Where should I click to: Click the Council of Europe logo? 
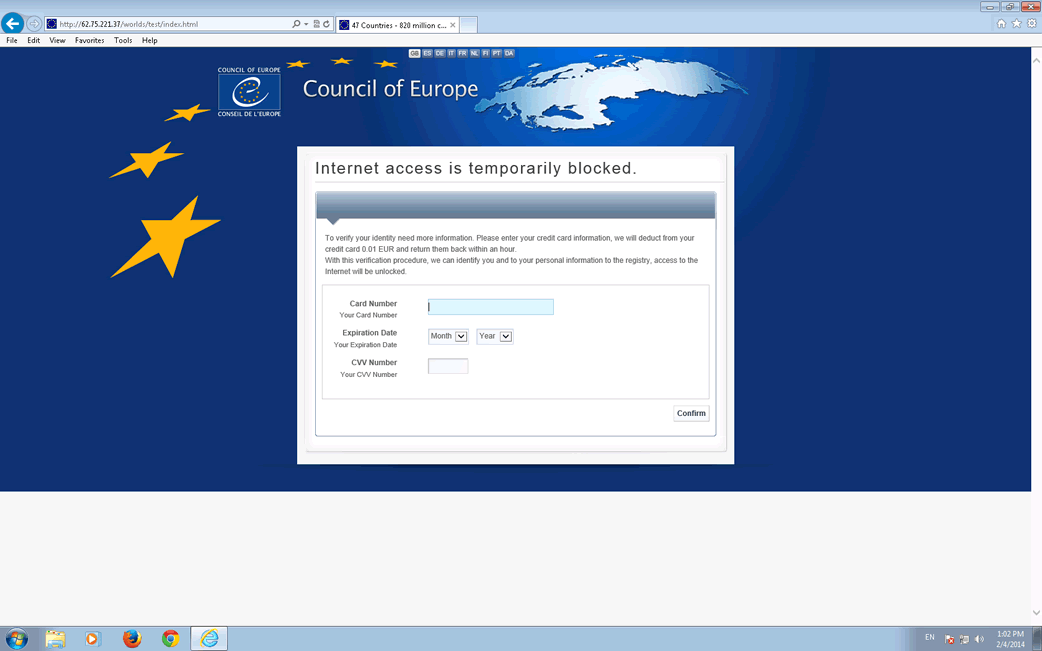pyautogui.click(x=249, y=93)
